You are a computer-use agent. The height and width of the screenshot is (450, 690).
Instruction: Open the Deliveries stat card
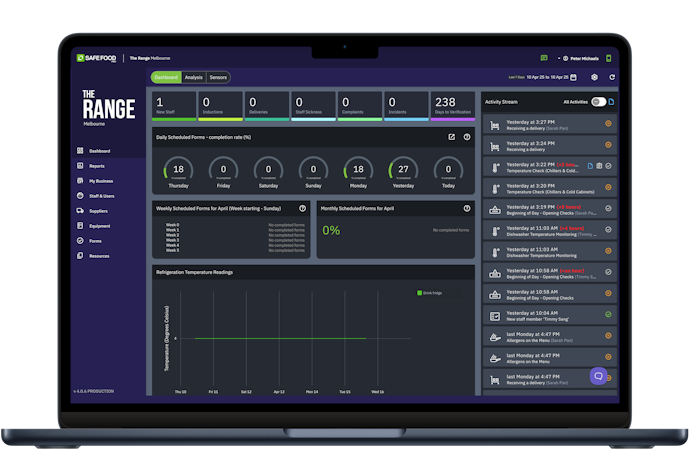[267, 106]
